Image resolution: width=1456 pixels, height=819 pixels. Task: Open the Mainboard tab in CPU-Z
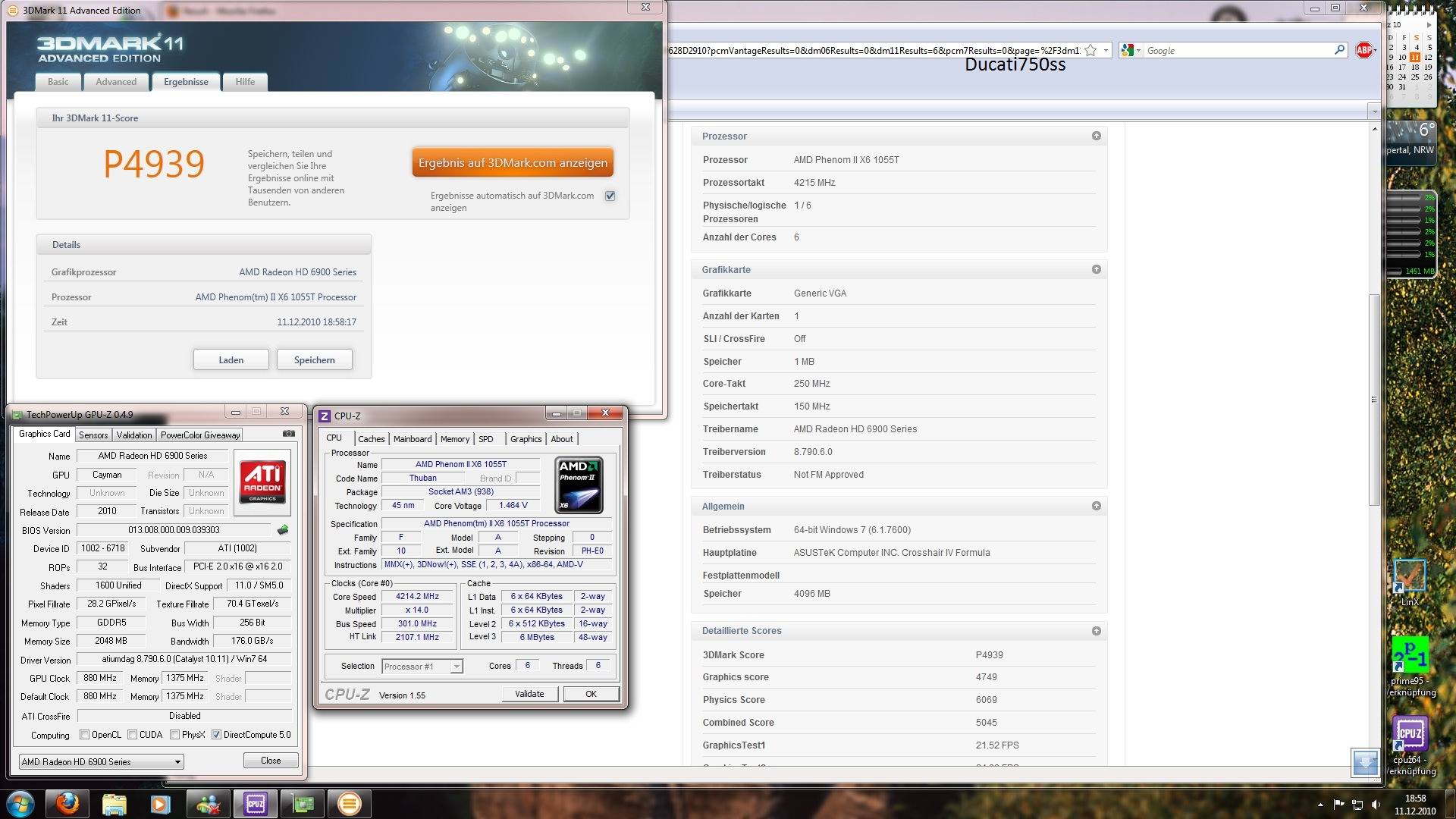point(412,439)
